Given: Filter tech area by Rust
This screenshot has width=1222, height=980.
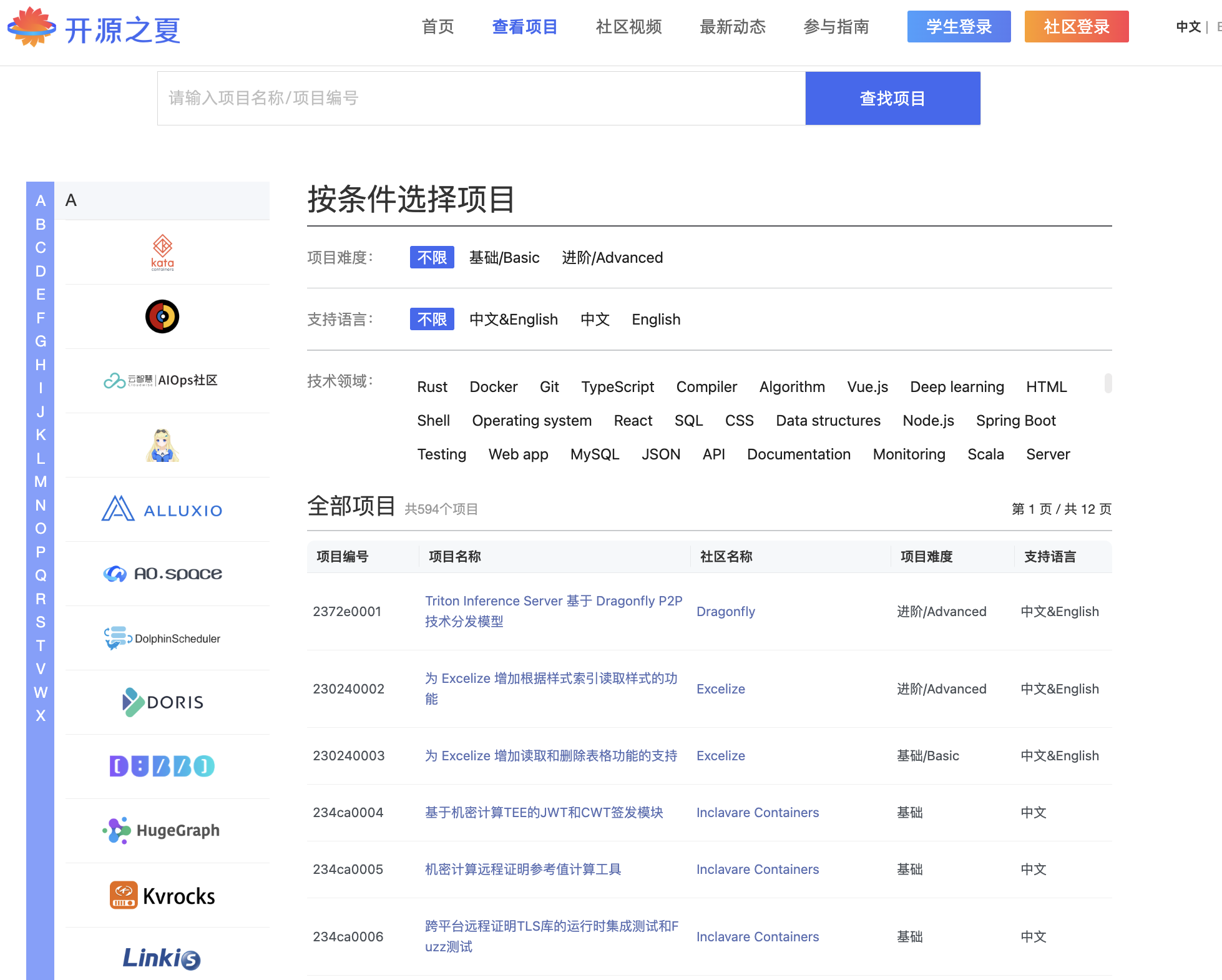Looking at the screenshot, I should 433,386.
